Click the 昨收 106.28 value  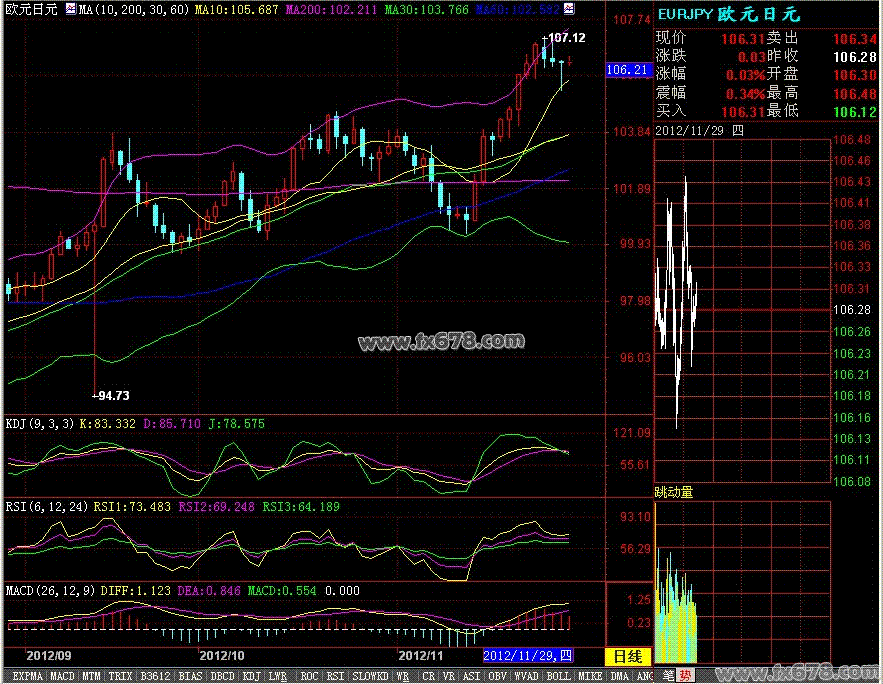(x=855, y=57)
